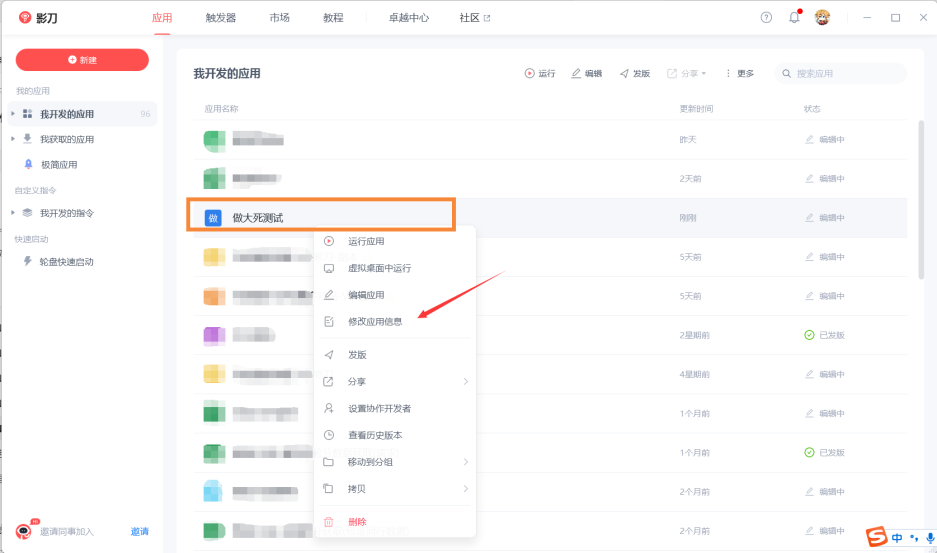Select 修改应用信息 from context menu
This screenshot has width=937, height=553.
[375, 321]
